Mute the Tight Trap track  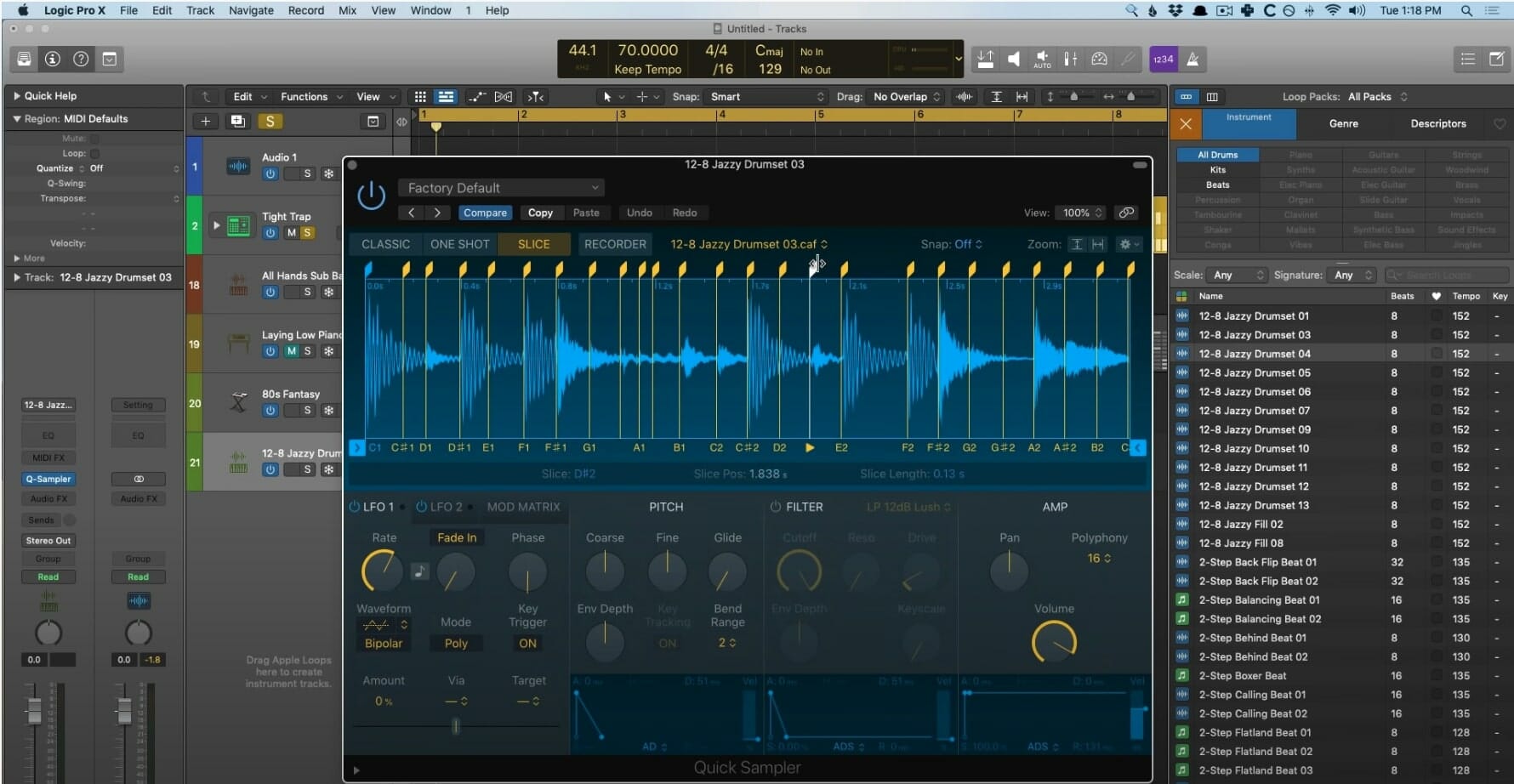pyautogui.click(x=291, y=233)
